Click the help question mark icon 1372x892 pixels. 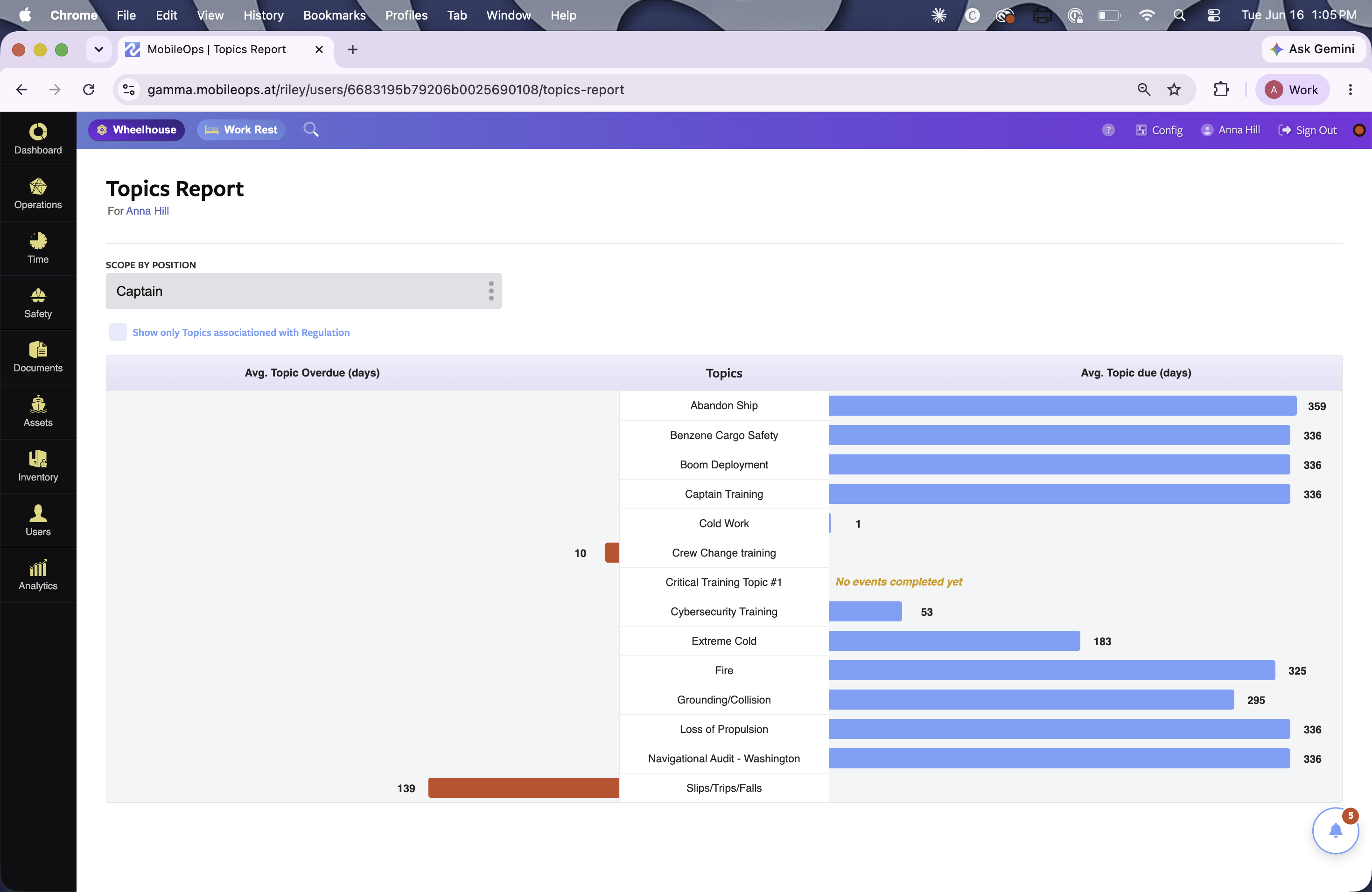tap(1108, 130)
